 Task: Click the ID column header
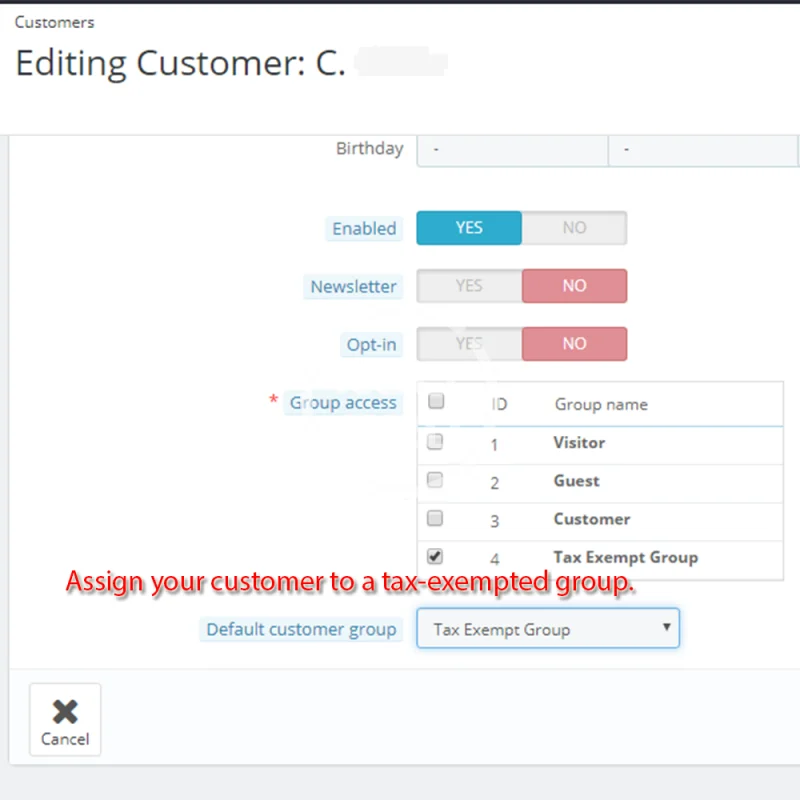point(499,405)
